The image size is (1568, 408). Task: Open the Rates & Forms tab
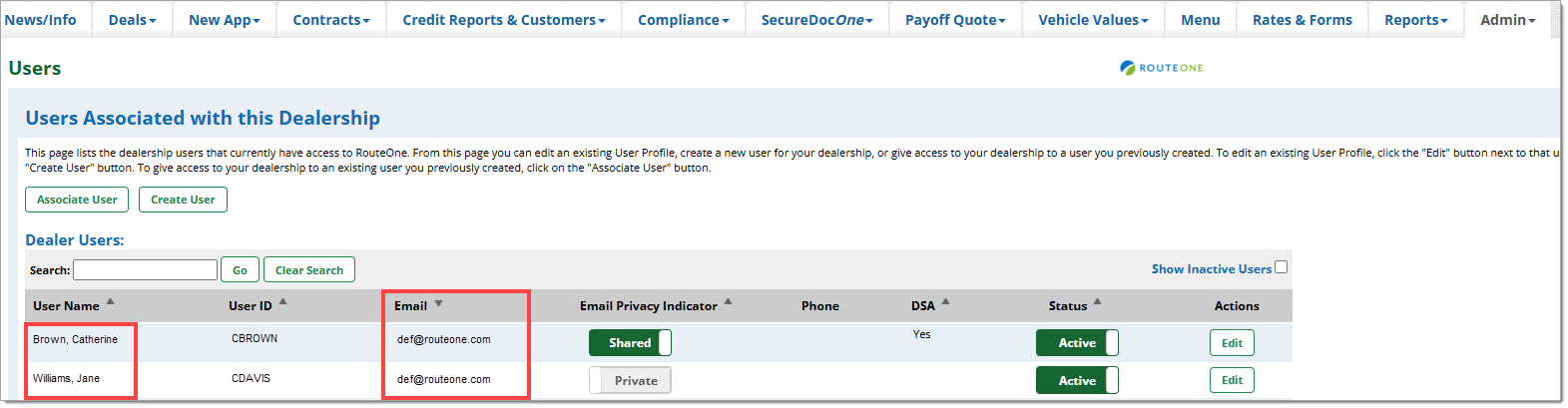[x=1302, y=20]
